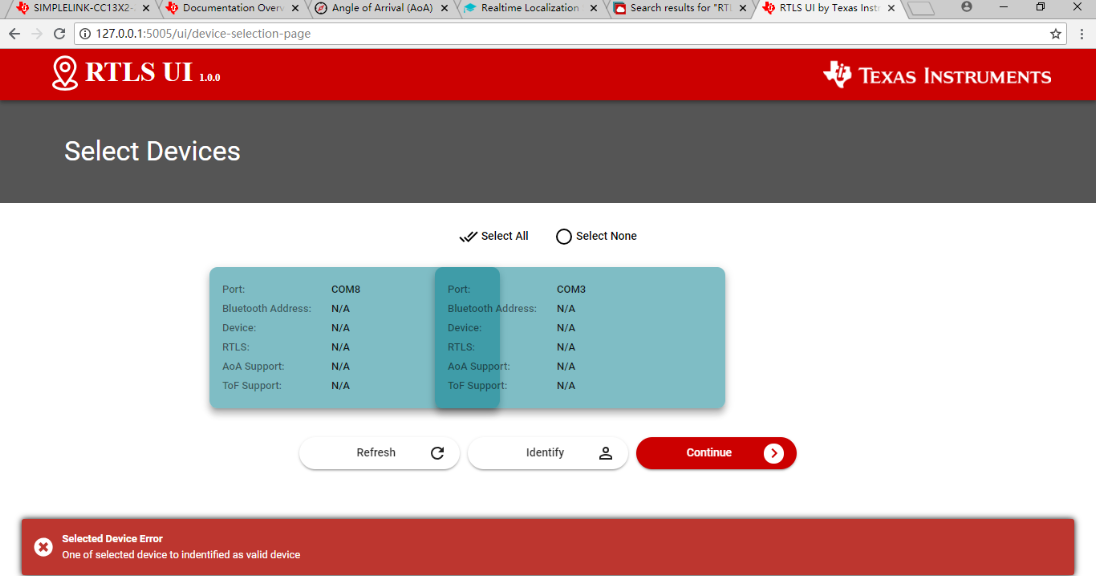Screen dimensions: 1098x576
Task: Reload the page with browser reload icon
Action: coord(60,34)
